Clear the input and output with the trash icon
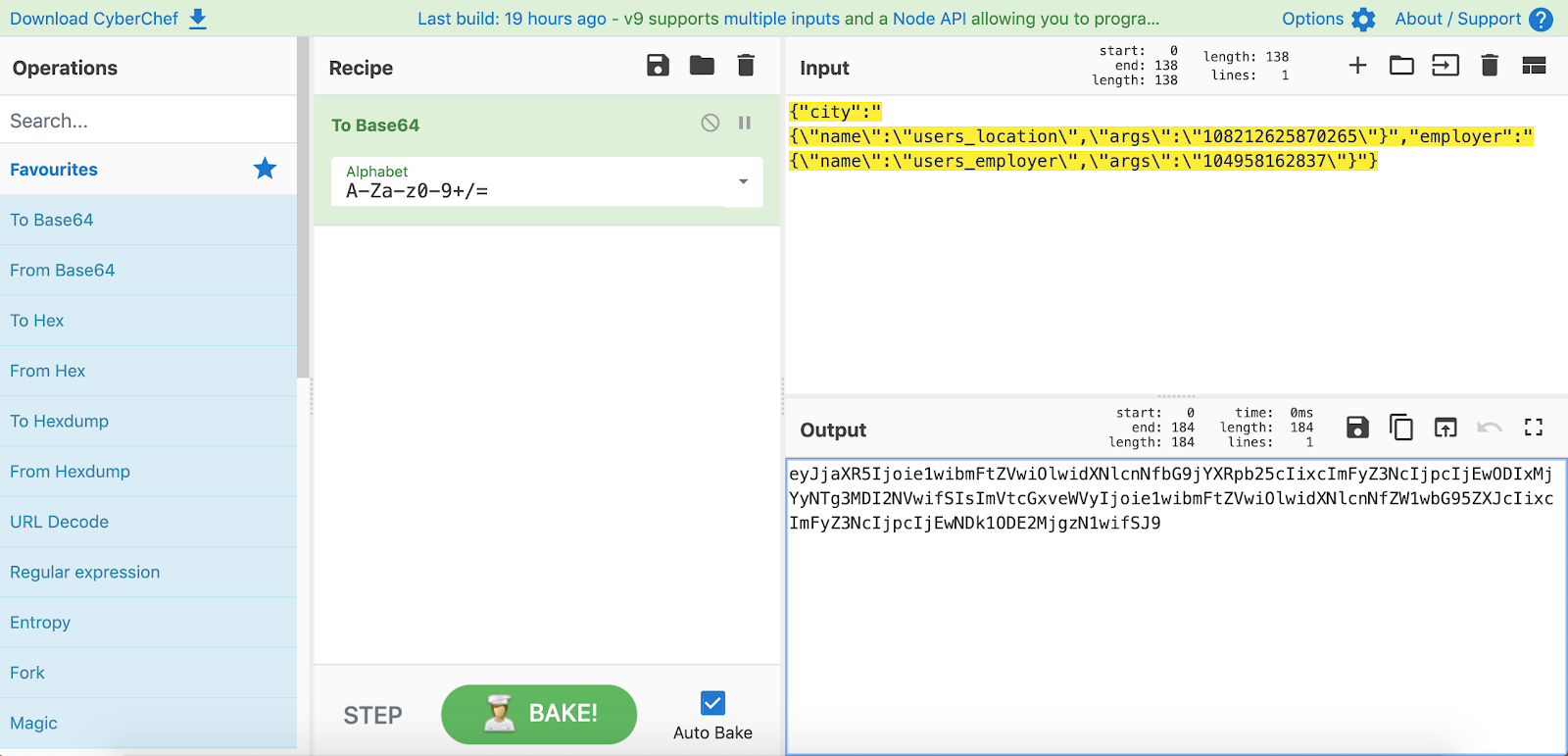The image size is (1568, 756). (1490, 66)
